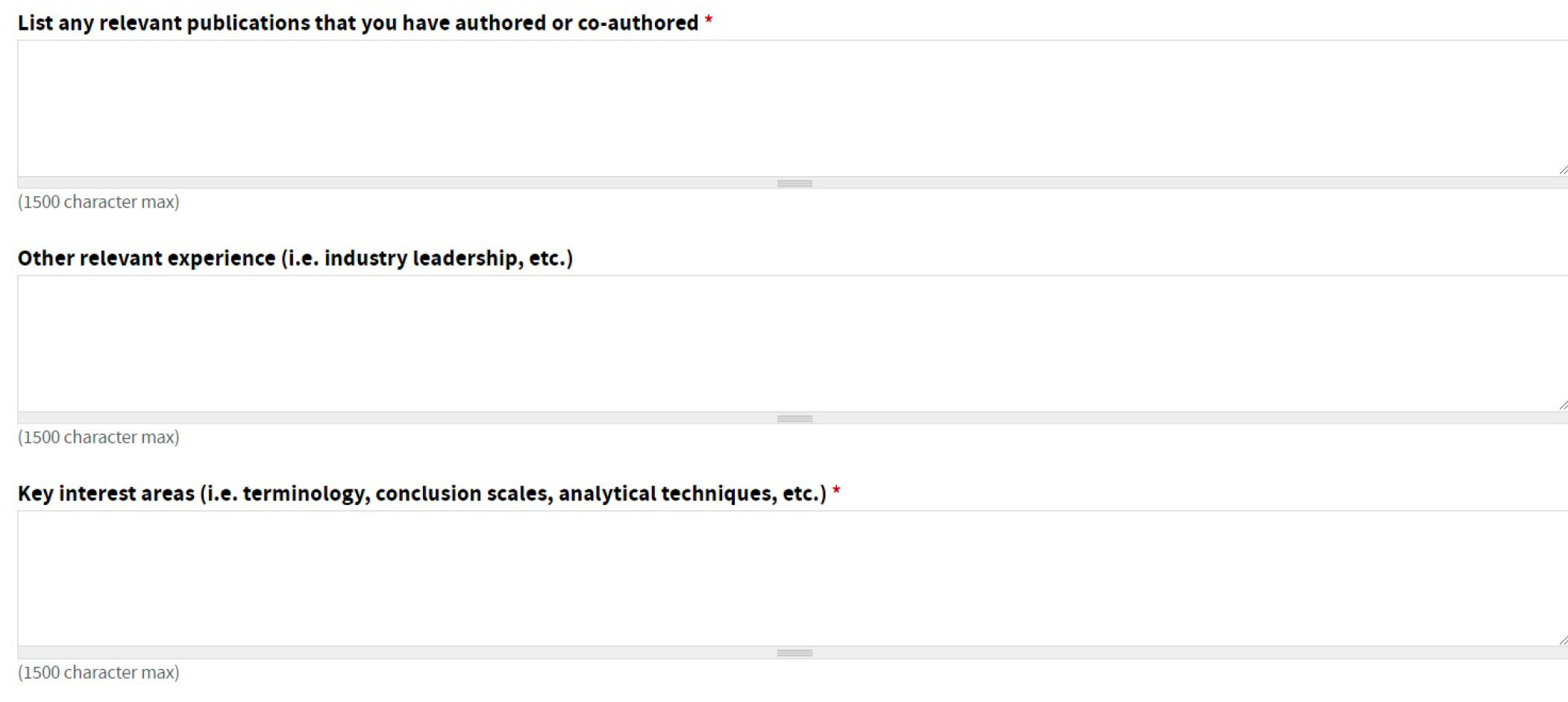
Task: Click the Other relevant experience textarea corner handle
Action: click(1562, 405)
